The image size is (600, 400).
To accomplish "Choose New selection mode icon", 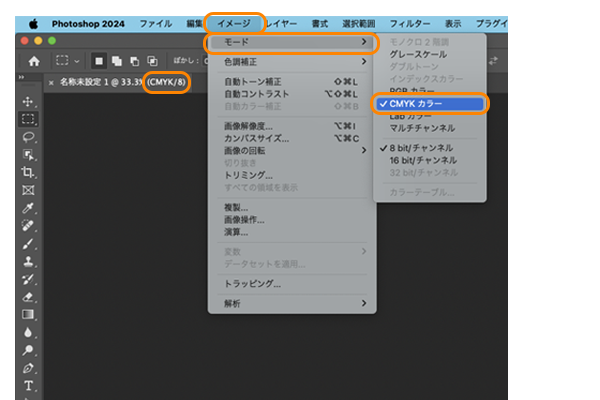I will pyautogui.click(x=99, y=61).
